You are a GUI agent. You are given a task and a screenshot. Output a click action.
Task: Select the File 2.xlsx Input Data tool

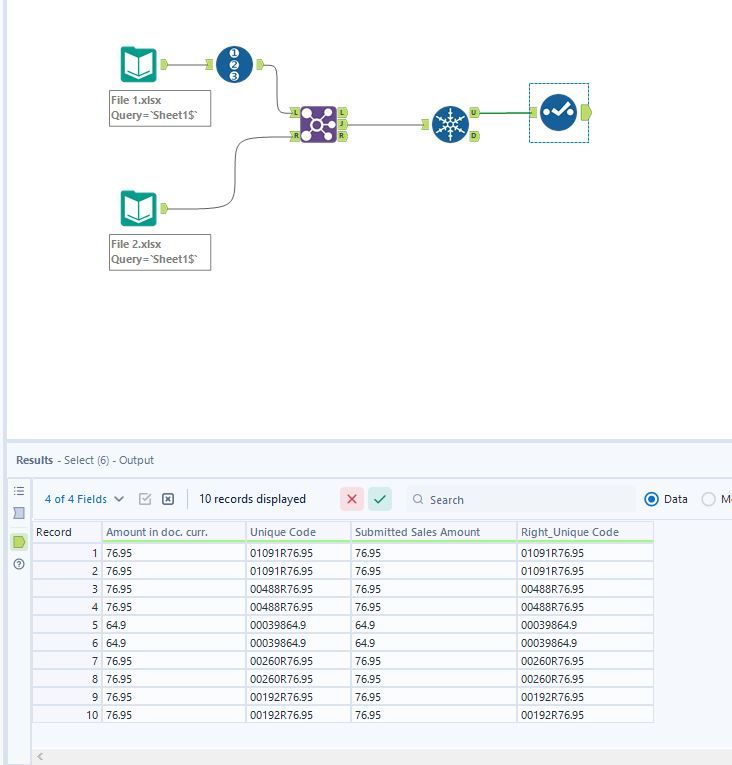coord(139,208)
